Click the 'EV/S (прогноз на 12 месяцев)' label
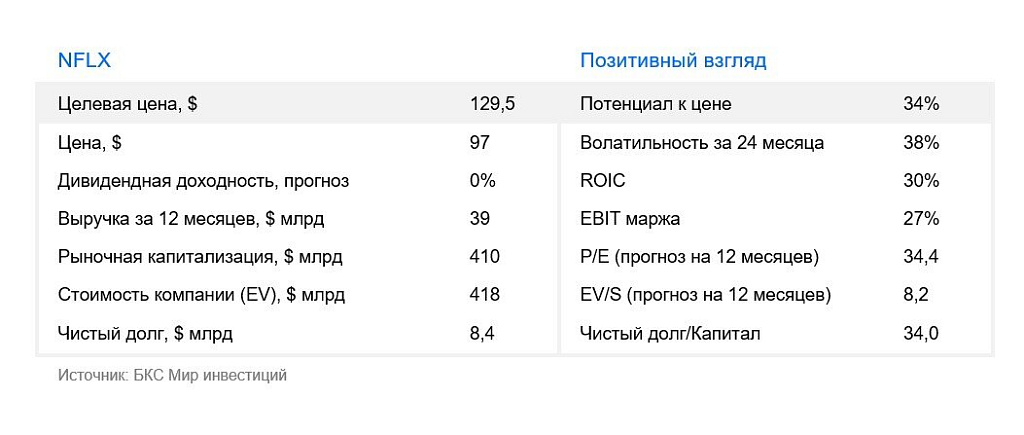This screenshot has width=1024, height=435. [x=705, y=295]
